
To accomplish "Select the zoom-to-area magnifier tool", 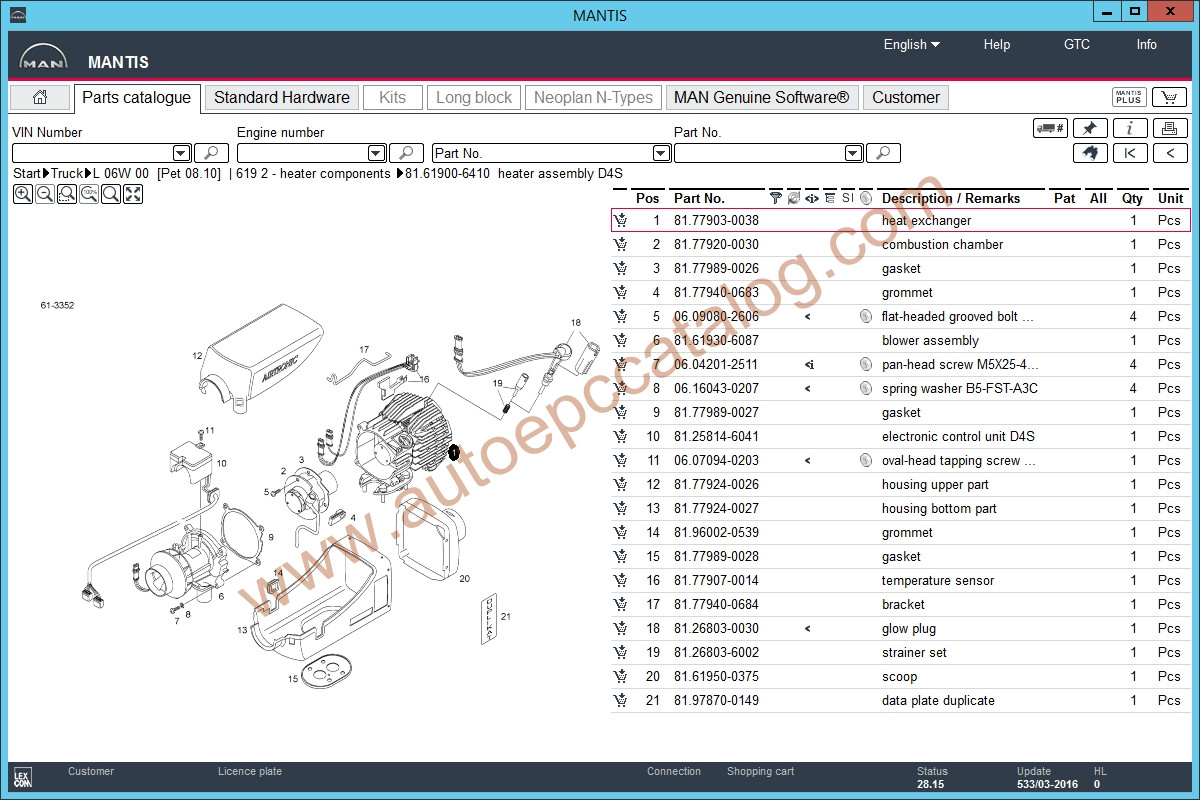I will 66,194.
